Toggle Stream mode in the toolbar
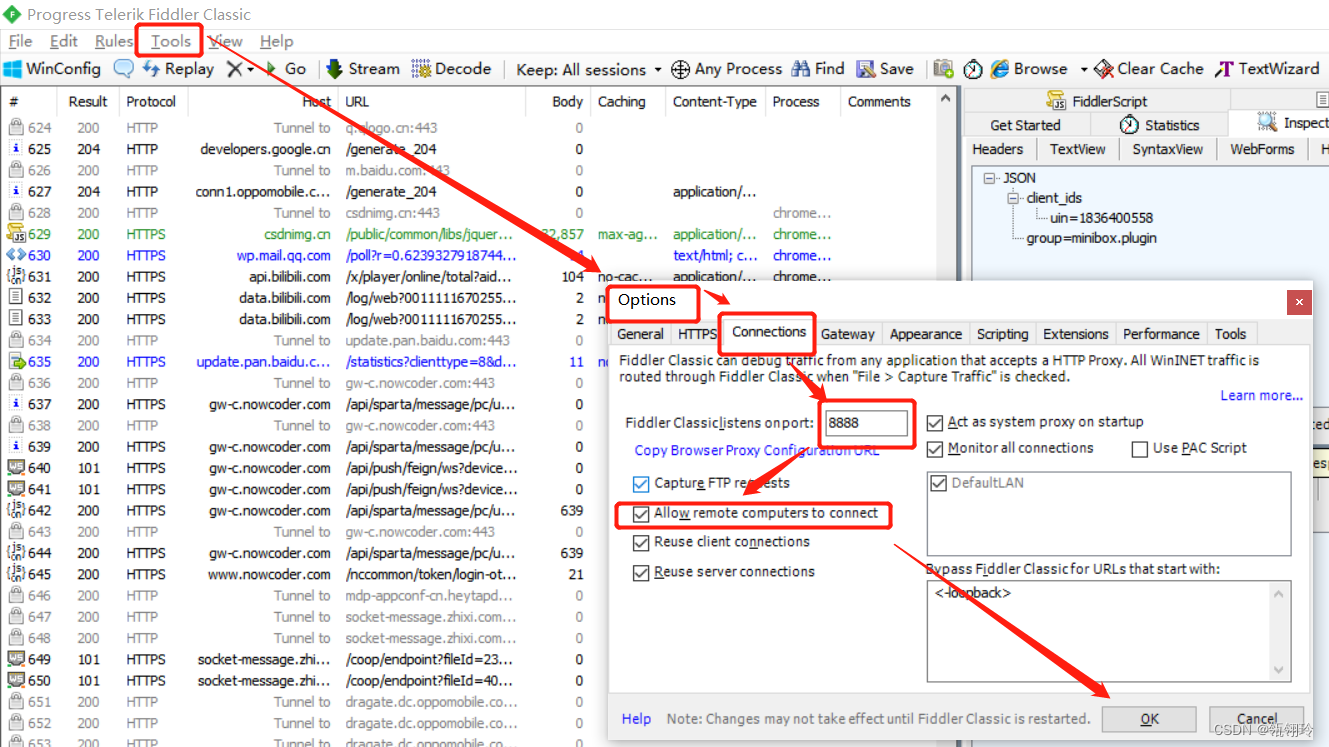The image size is (1329, 747). (362, 69)
